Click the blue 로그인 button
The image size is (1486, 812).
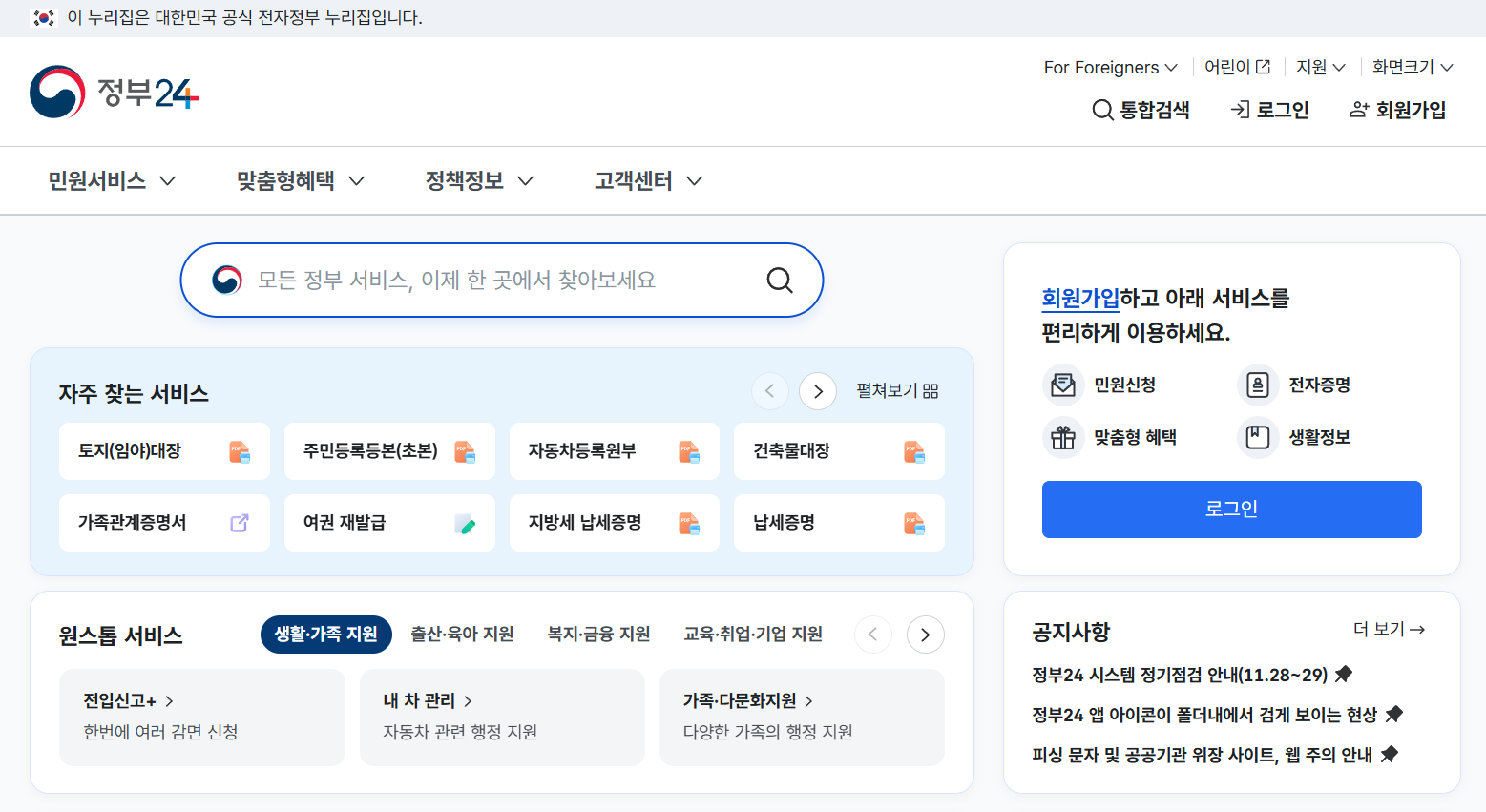(x=1231, y=510)
